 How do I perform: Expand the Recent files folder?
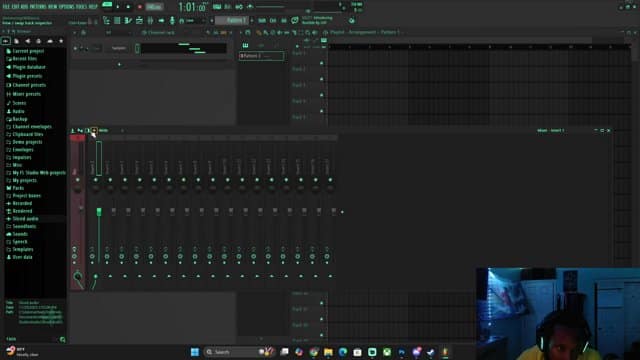(21, 59)
